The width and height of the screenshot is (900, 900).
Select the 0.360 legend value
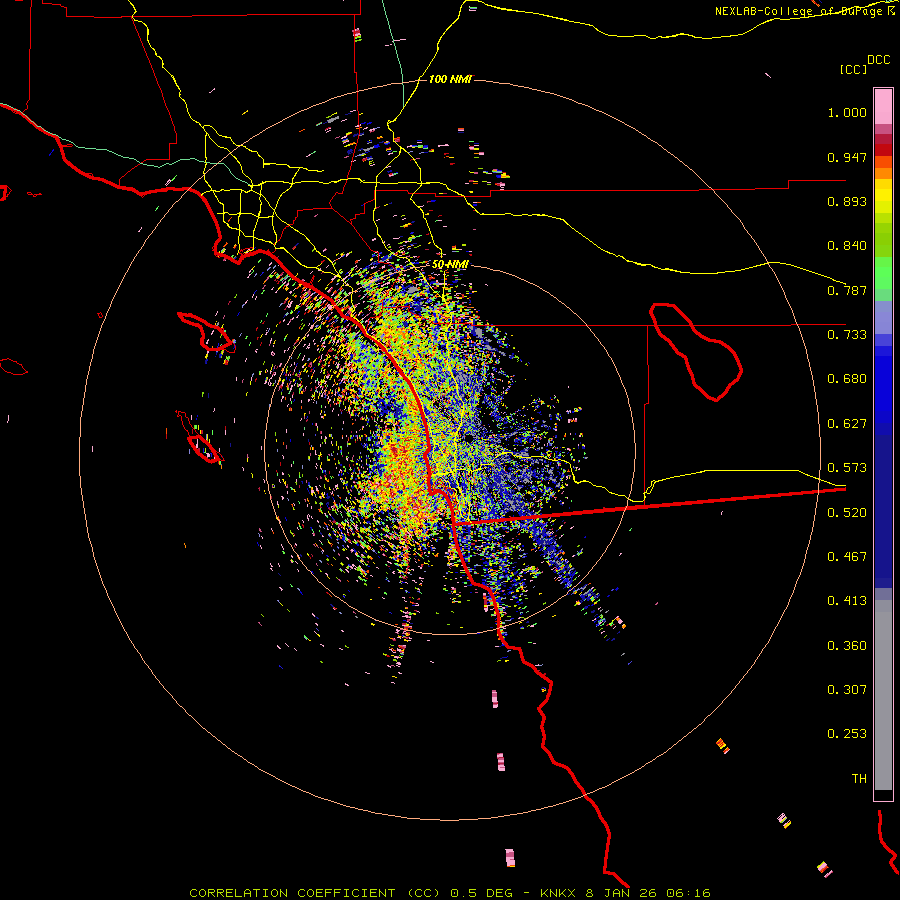pyautogui.click(x=847, y=646)
